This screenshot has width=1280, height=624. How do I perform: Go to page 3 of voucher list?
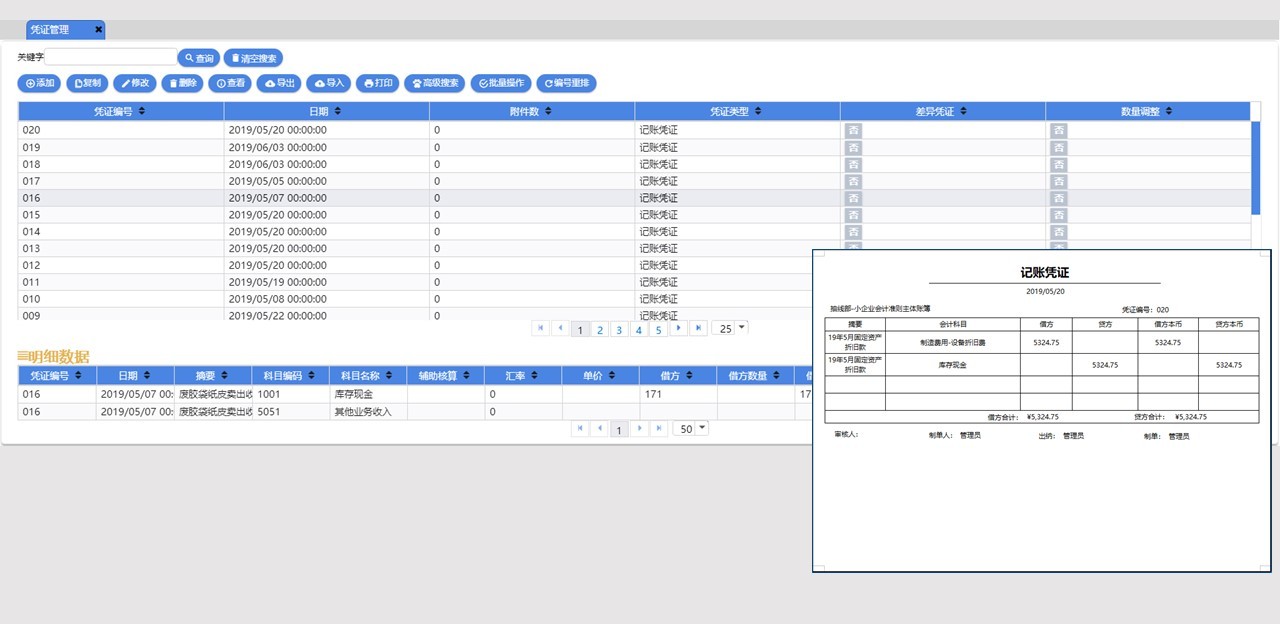click(619, 329)
